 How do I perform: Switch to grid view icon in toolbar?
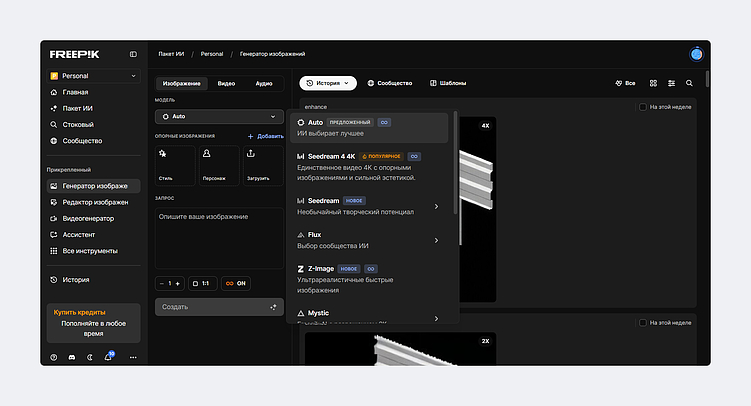pyautogui.click(x=653, y=83)
